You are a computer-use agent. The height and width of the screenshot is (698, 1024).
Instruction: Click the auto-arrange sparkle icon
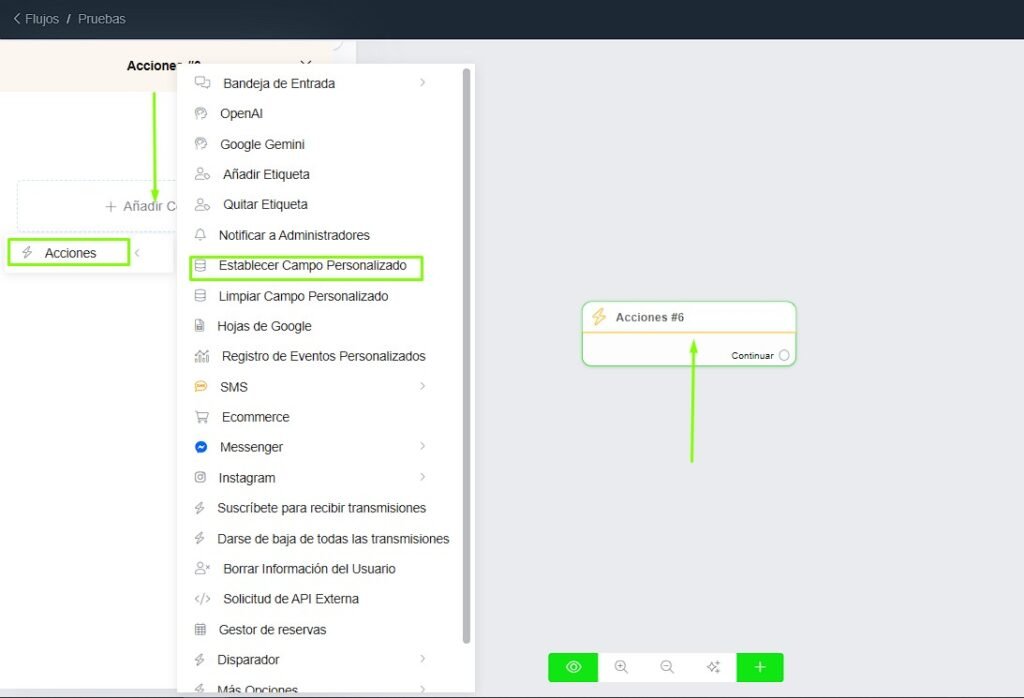click(x=713, y=667)
